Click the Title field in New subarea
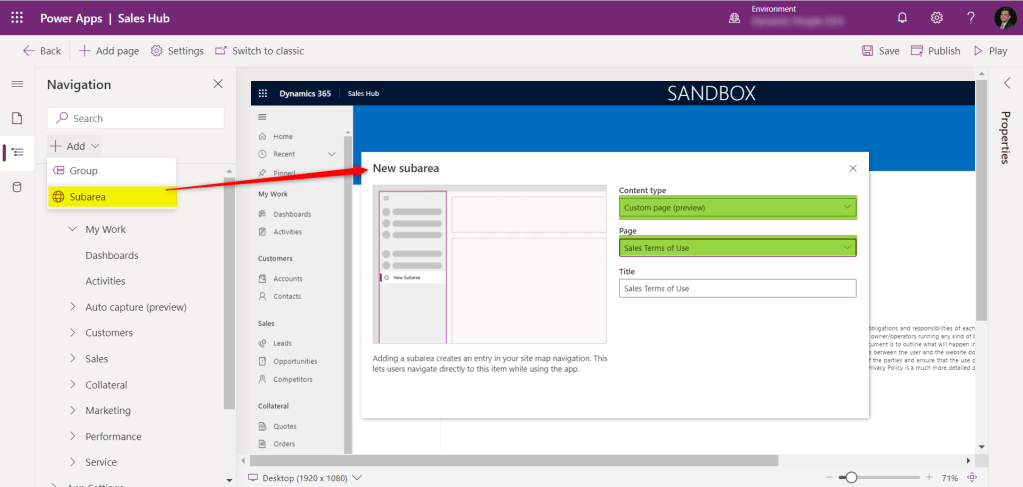The image size is (1023, 487). pyautogui.click(x=737, y=288)
